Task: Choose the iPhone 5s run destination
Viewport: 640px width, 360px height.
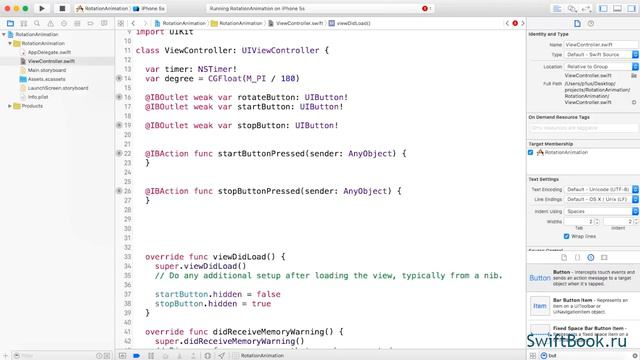Action: pyautogui.click(x=149, y=8)
